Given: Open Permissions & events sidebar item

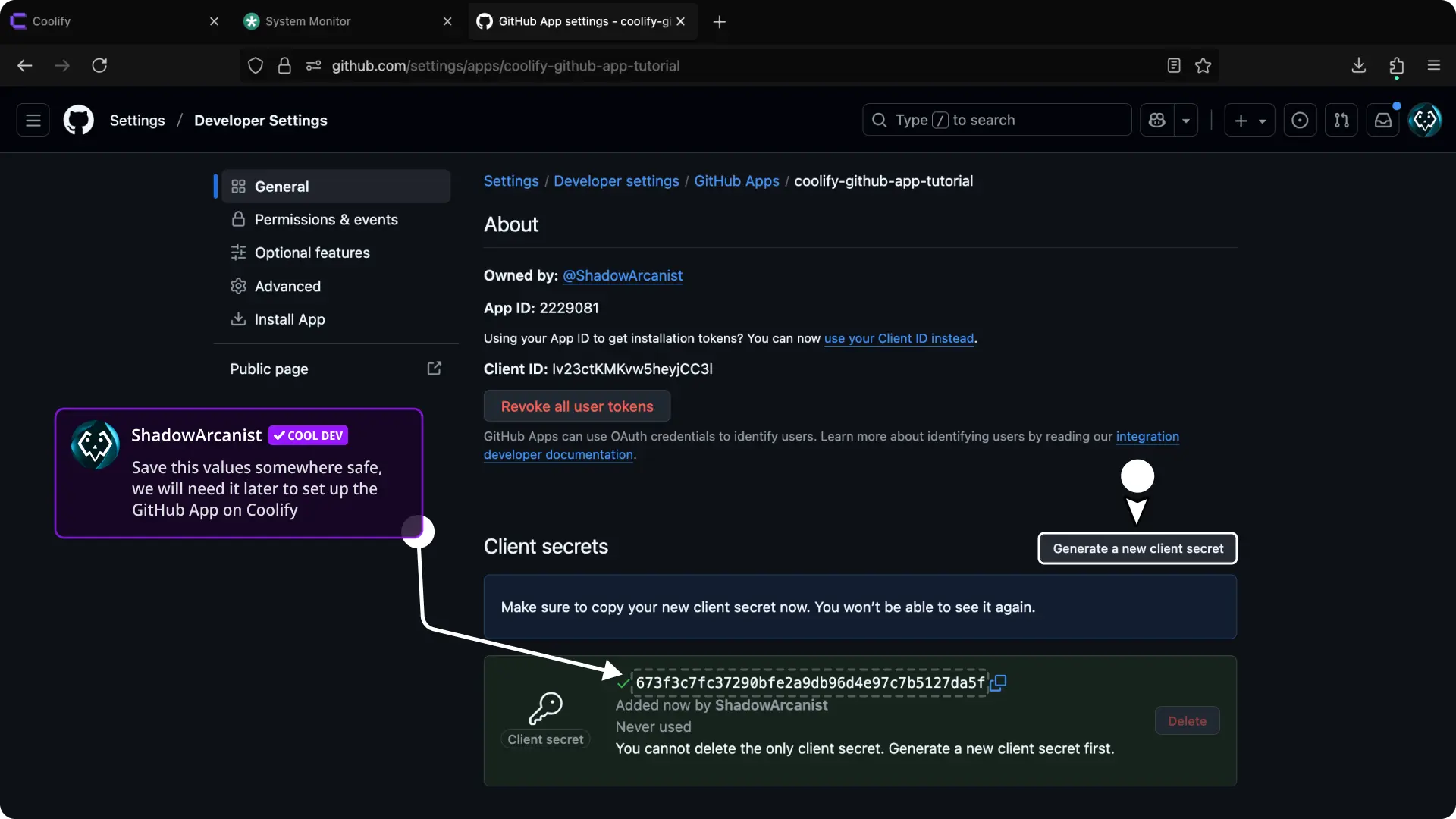Looking at the screenshot, I should pos(326,220).
